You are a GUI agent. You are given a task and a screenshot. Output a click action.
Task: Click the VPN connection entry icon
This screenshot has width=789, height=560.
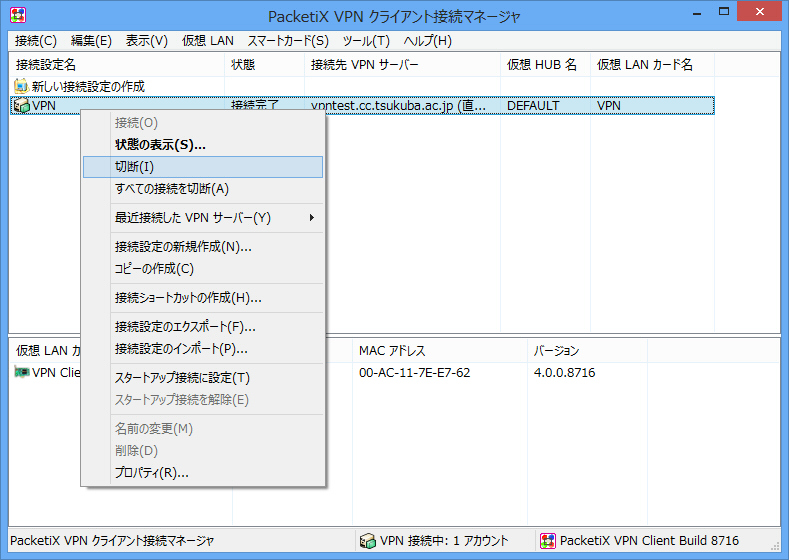point(22,106)
